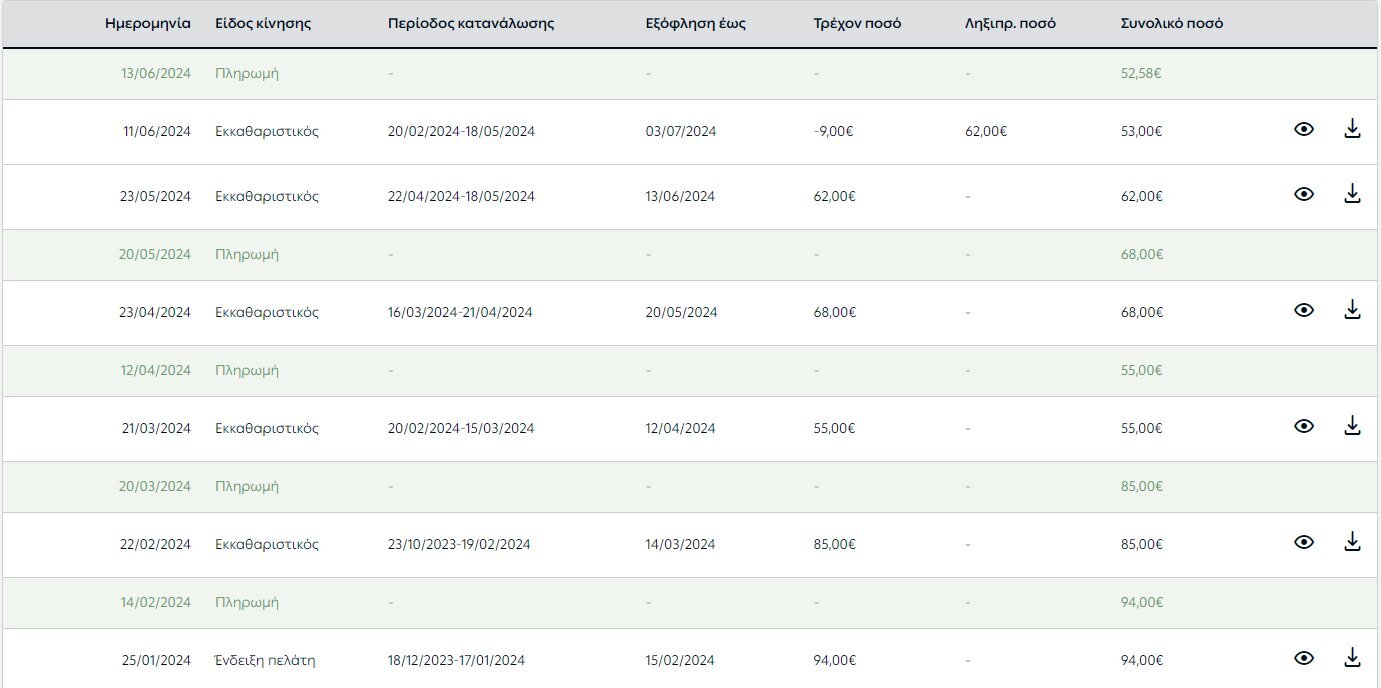The width and height of the screenshot is (1381, 688).
Task: Select the payment date 13/06/2024
Action: [155, 74]
